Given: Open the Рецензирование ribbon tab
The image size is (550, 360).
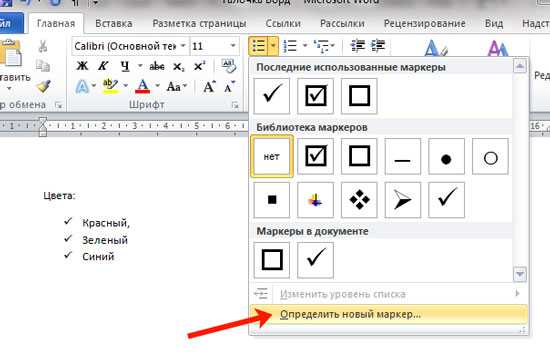Looking at the screenshot, I should click(424, 24).
